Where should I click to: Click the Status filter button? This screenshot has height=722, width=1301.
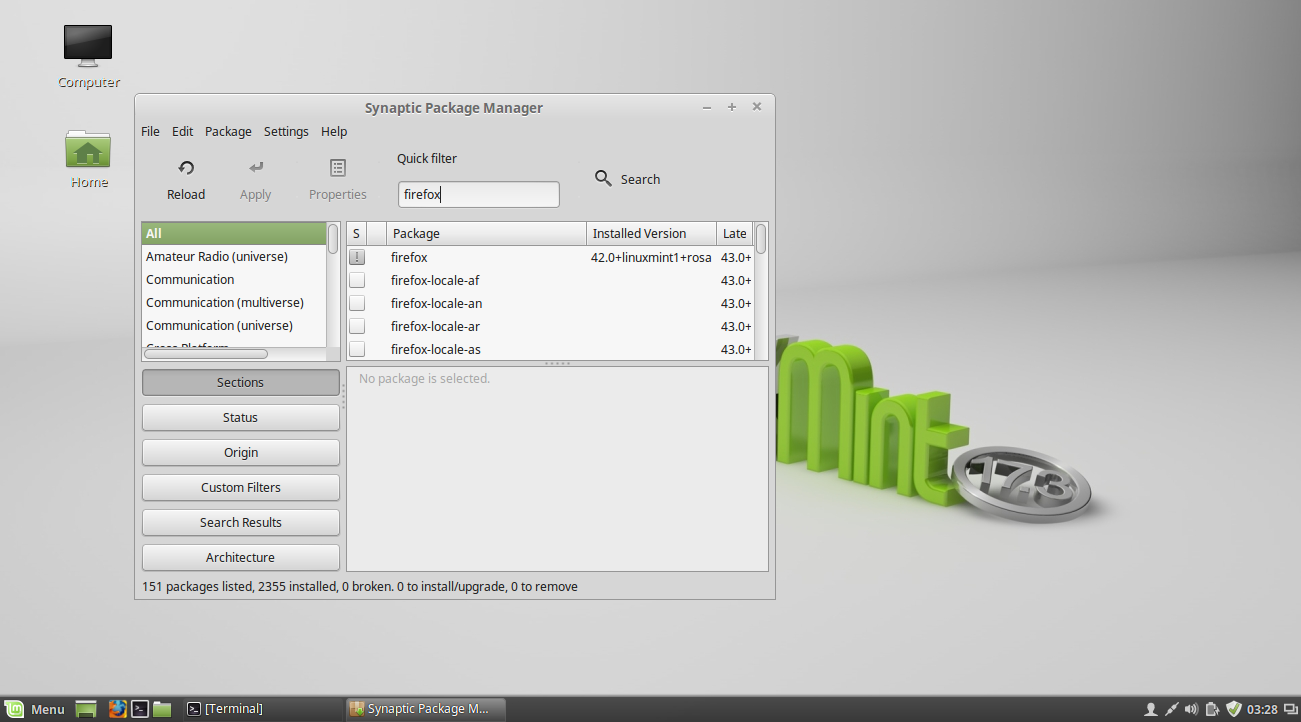tap(241, 417)
